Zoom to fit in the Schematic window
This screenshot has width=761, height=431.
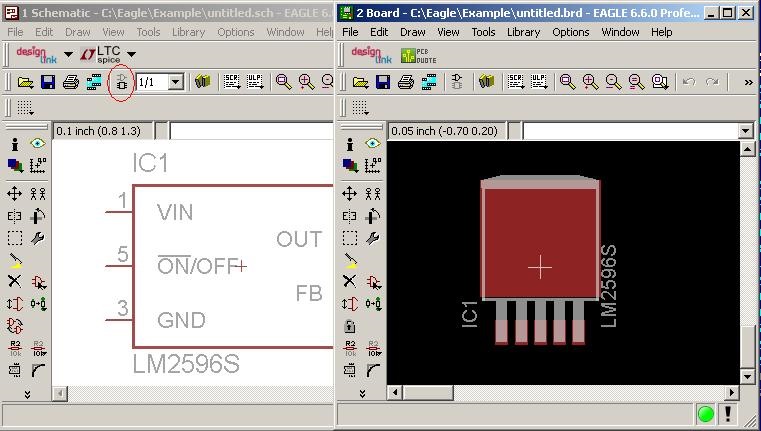284,82
